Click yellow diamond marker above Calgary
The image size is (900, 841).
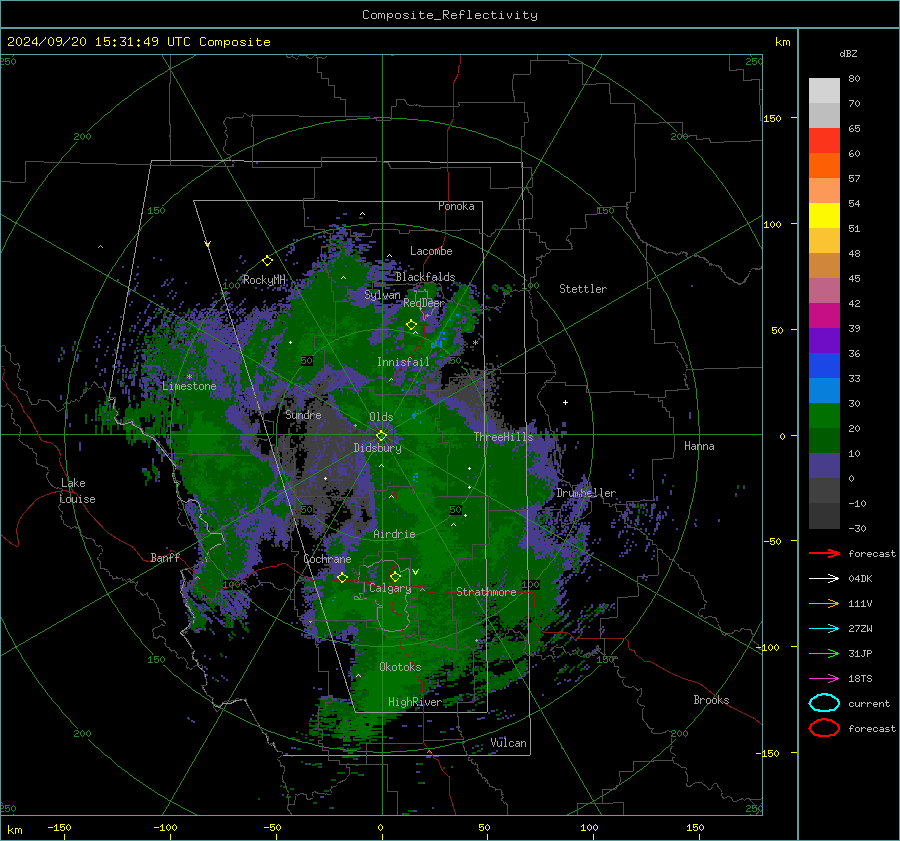(x=395, y=576)
